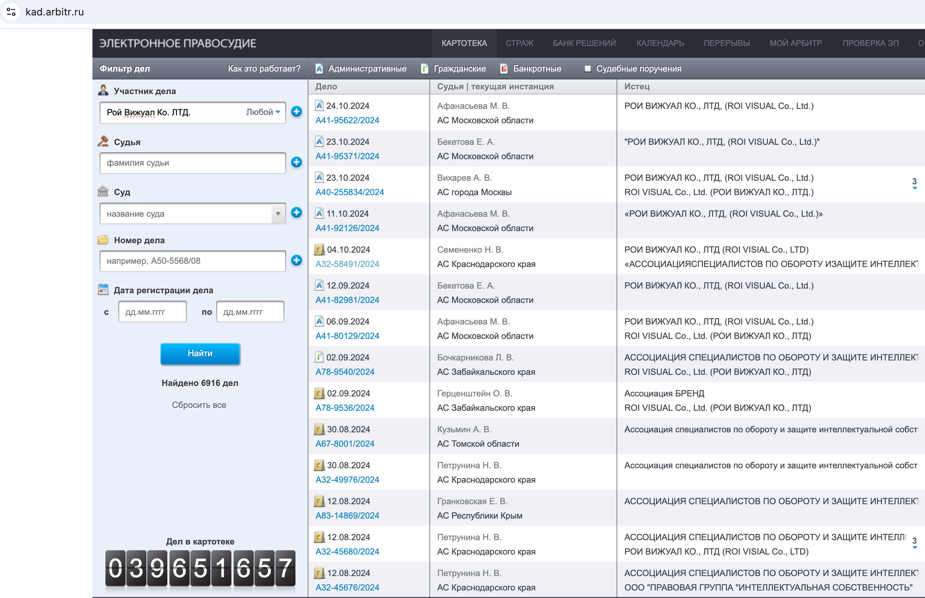Click administrative case icon for A41-95622/2024
925x598 pixels.
click(x=319, y=106)
